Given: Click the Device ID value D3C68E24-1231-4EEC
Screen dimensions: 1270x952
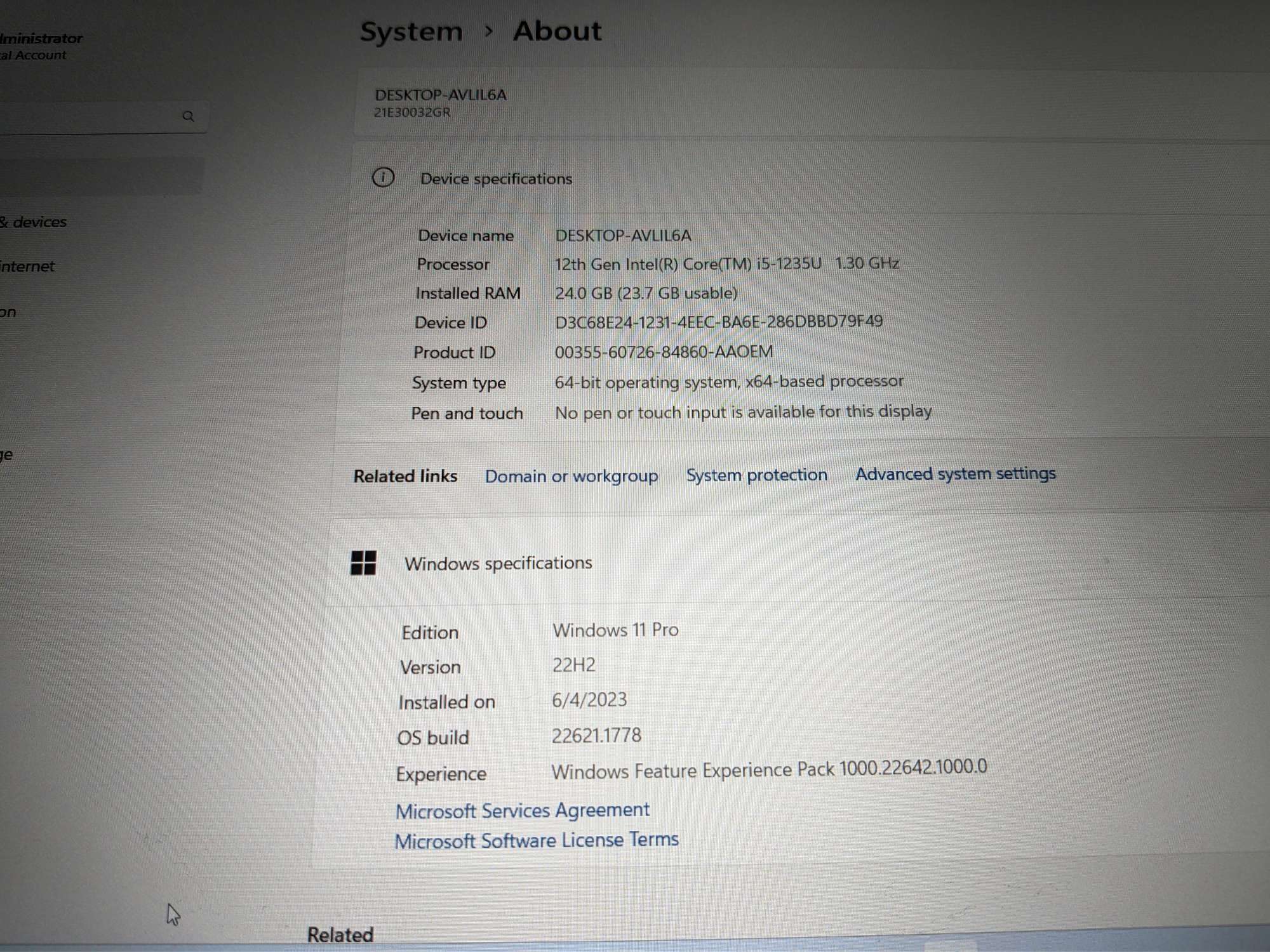Looking at the screenshot, I should 719,322.
